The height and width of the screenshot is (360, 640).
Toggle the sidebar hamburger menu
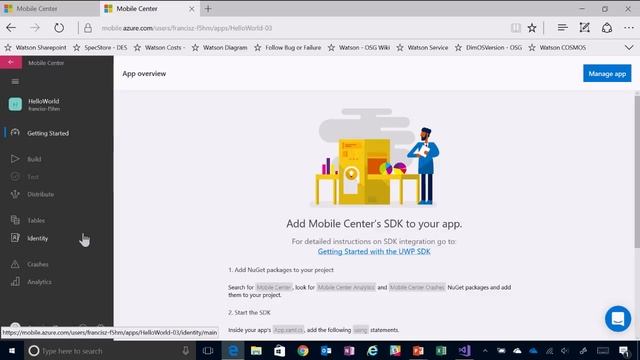tap(15, 82)
